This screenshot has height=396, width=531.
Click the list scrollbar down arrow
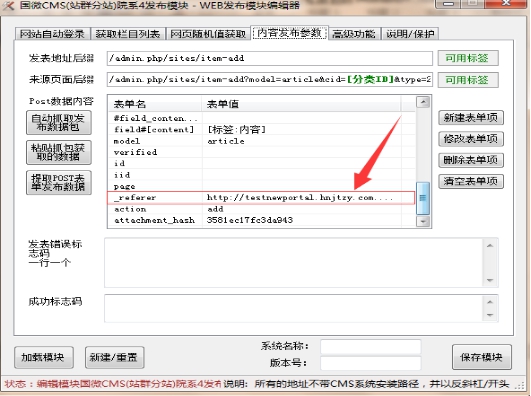pyautogui.click(x=423, y=221)
